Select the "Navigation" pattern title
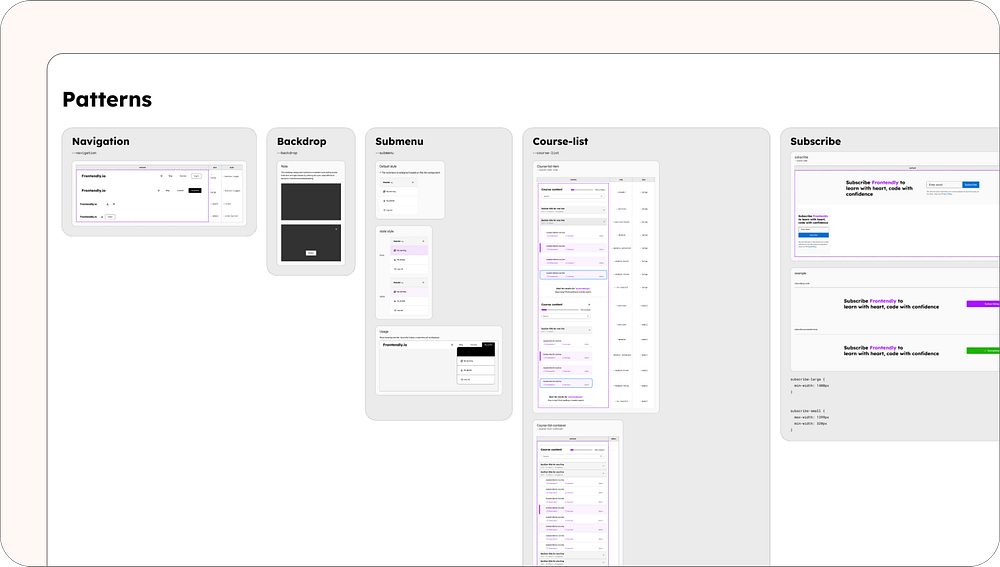This screenshot has height=567, width=1000. 101,142
